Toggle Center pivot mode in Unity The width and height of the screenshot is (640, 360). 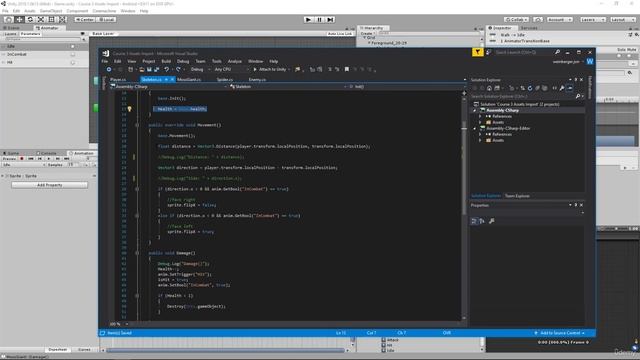[x=85, y=20]
